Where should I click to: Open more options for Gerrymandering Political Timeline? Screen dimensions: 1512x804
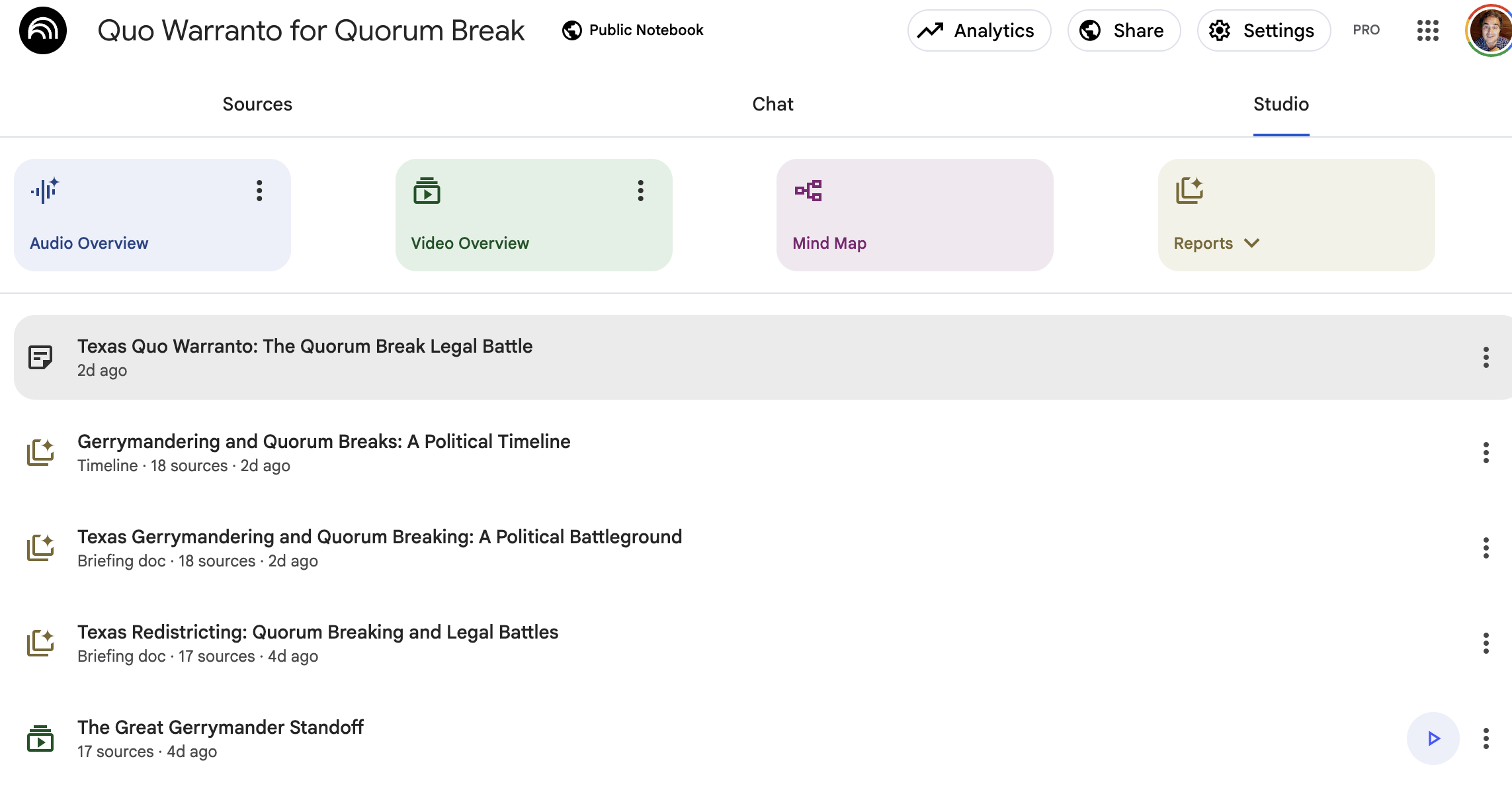[x=1486, y=453]
